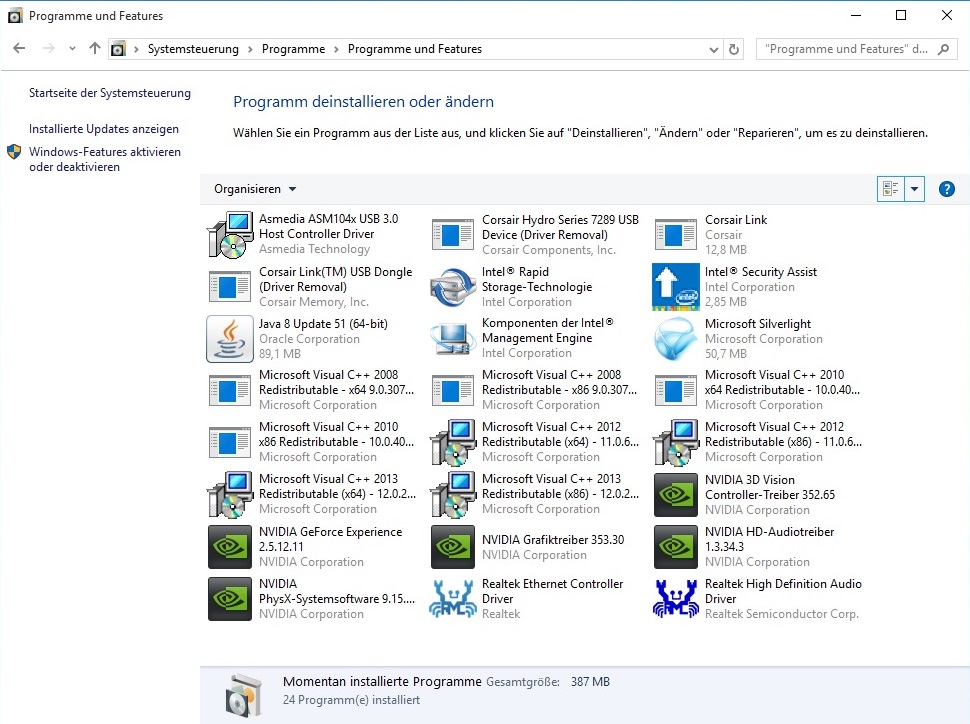This screenshot has width=970, height=724.
Task: Click the Intel Rapid Storage-Technologie icon
Action: click(x=453, y=287)
